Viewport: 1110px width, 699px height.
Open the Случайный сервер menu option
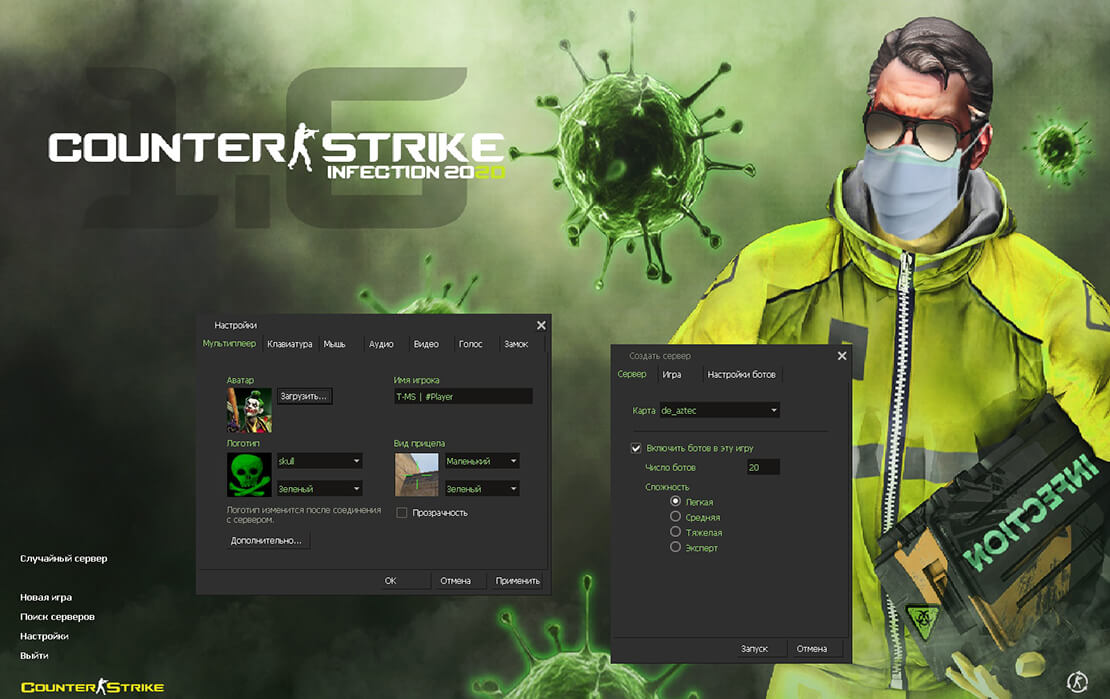63,558
